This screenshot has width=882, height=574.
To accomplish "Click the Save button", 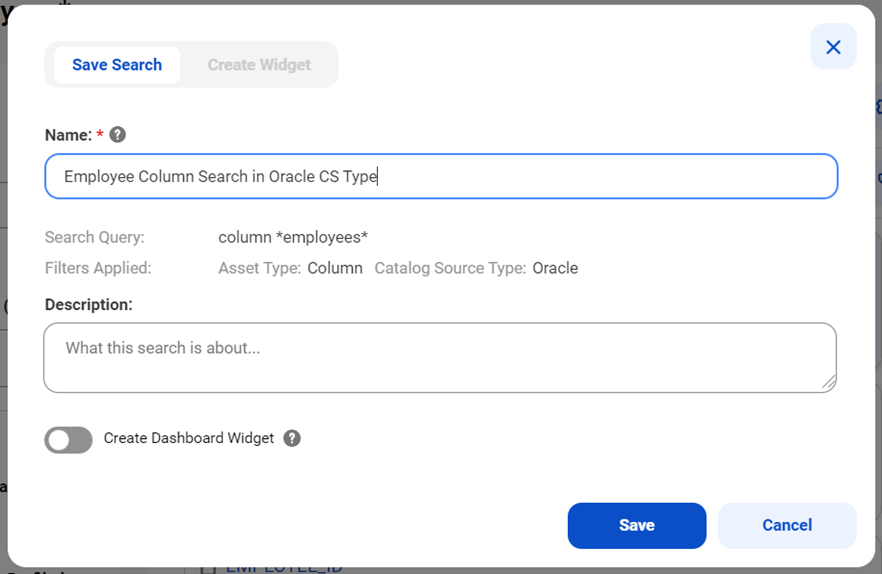I will [637, 526].
